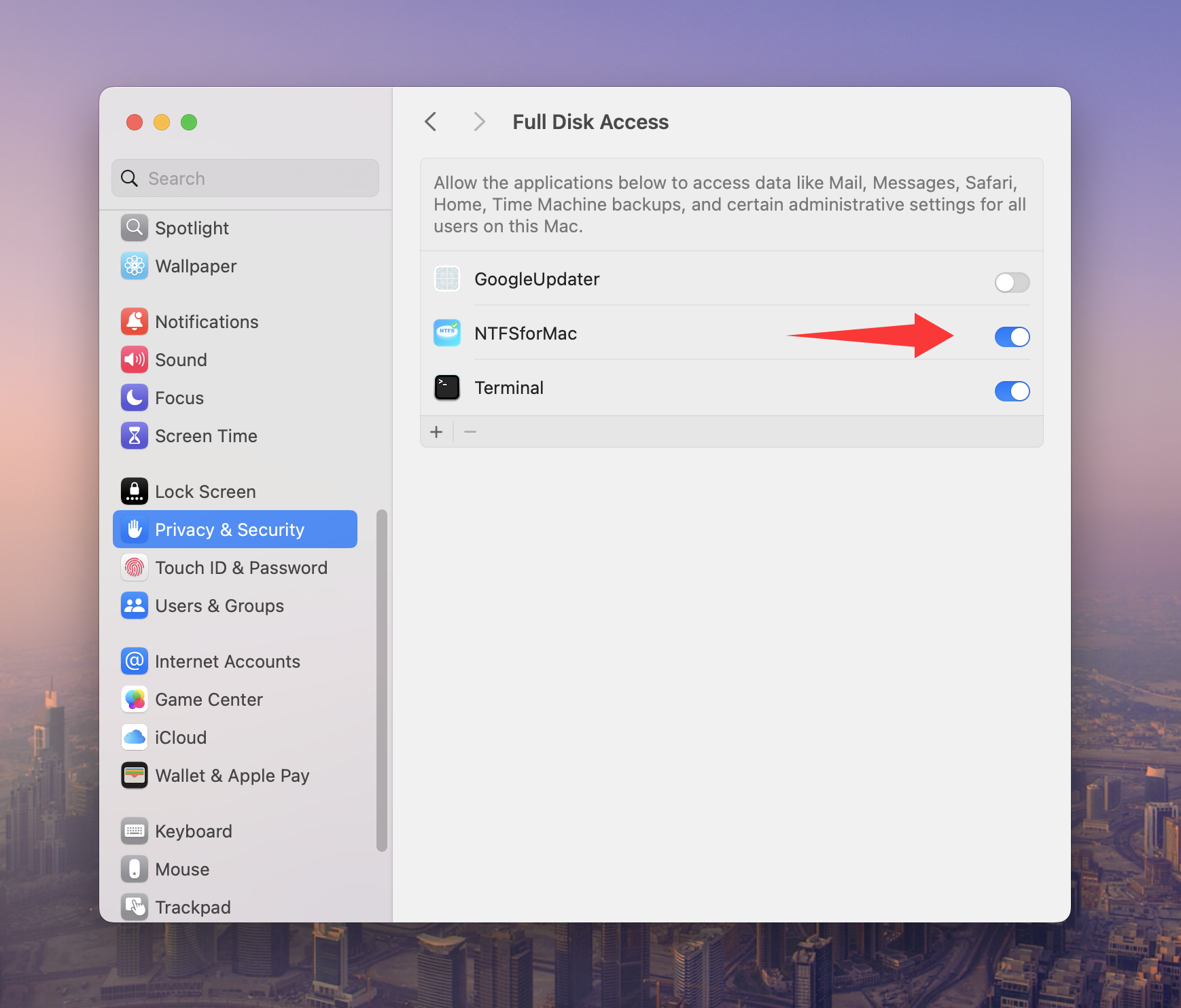
Task: Open Touch ID & Password settings
Action: [x=241, y=567]
